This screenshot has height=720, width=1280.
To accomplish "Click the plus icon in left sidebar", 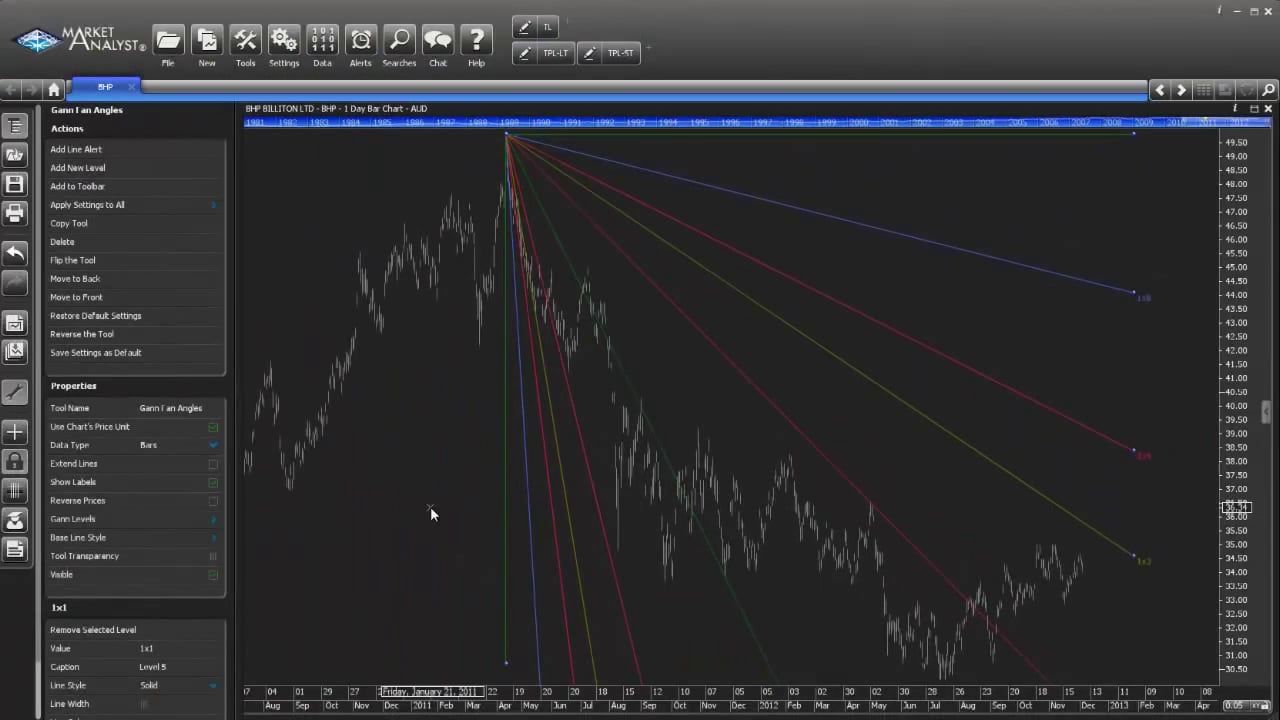I will [14, 432].
